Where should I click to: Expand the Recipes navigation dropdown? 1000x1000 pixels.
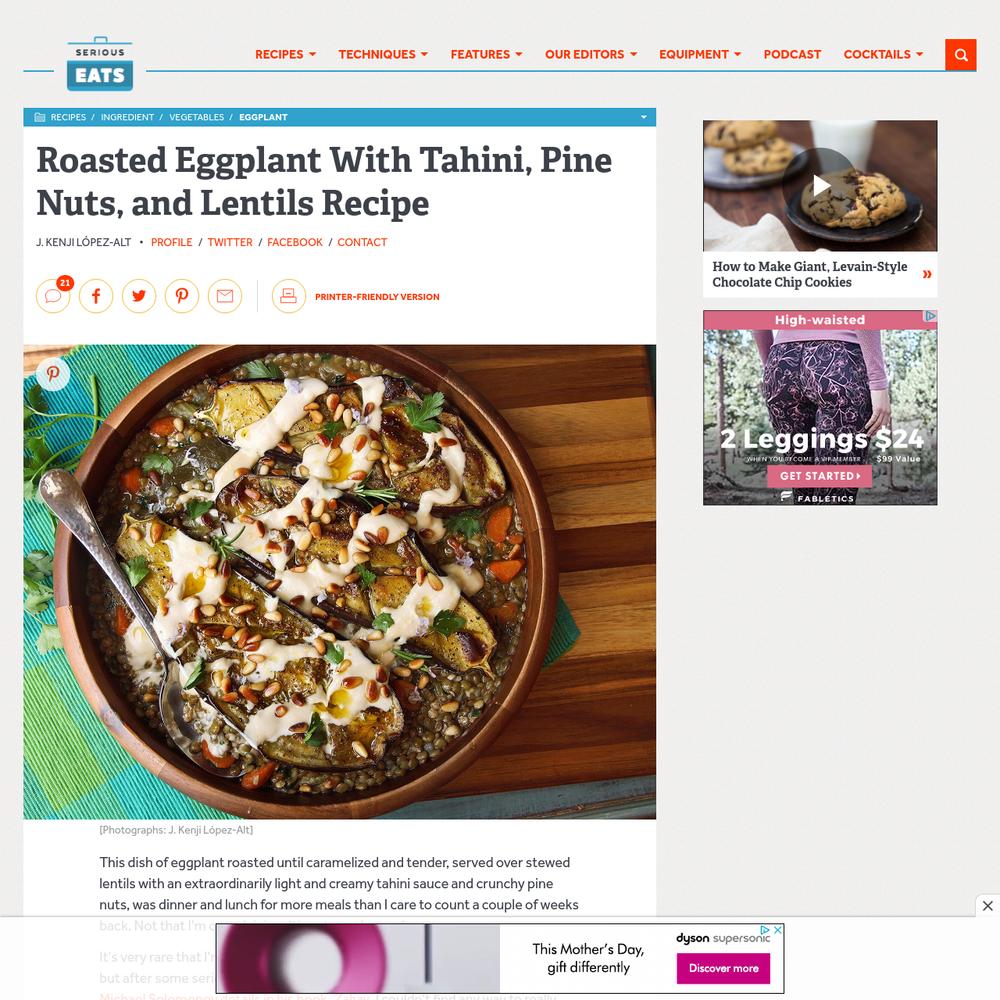point(285,54)
